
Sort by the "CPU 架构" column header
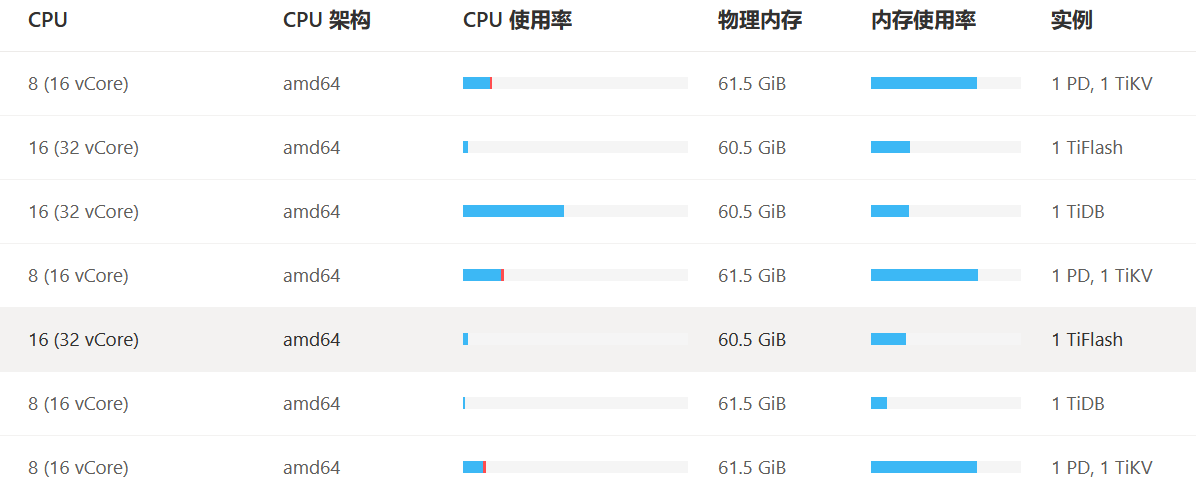coord(327,21)
